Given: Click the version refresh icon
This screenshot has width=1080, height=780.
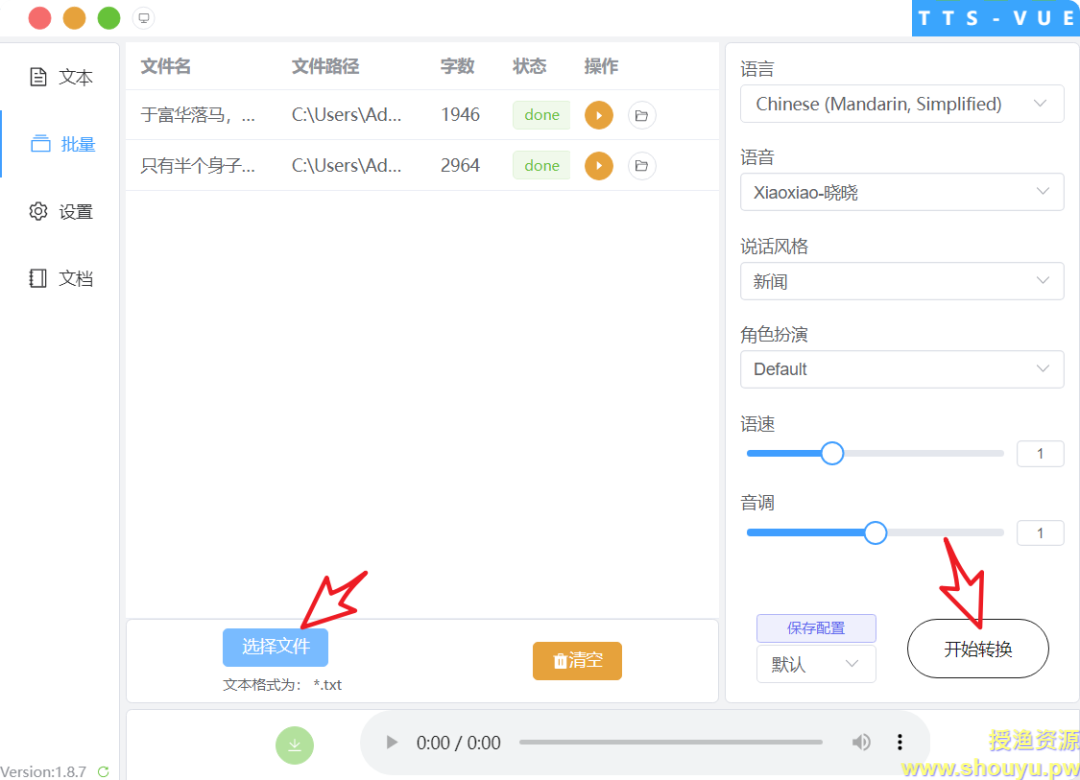Looking at the screenshot, I should (103, 772).
